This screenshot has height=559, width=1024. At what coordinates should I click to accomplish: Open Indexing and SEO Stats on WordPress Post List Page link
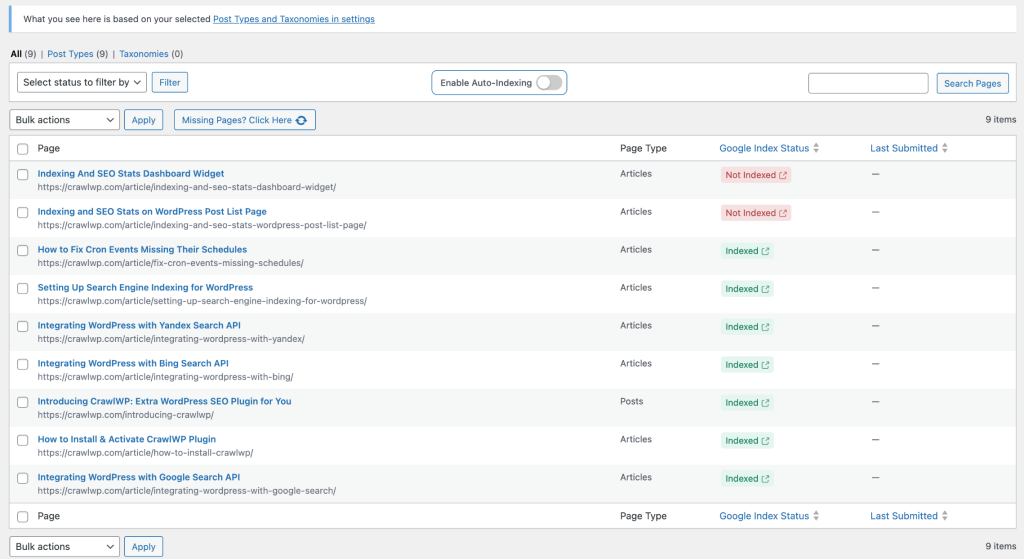click(x=152, y=212)
